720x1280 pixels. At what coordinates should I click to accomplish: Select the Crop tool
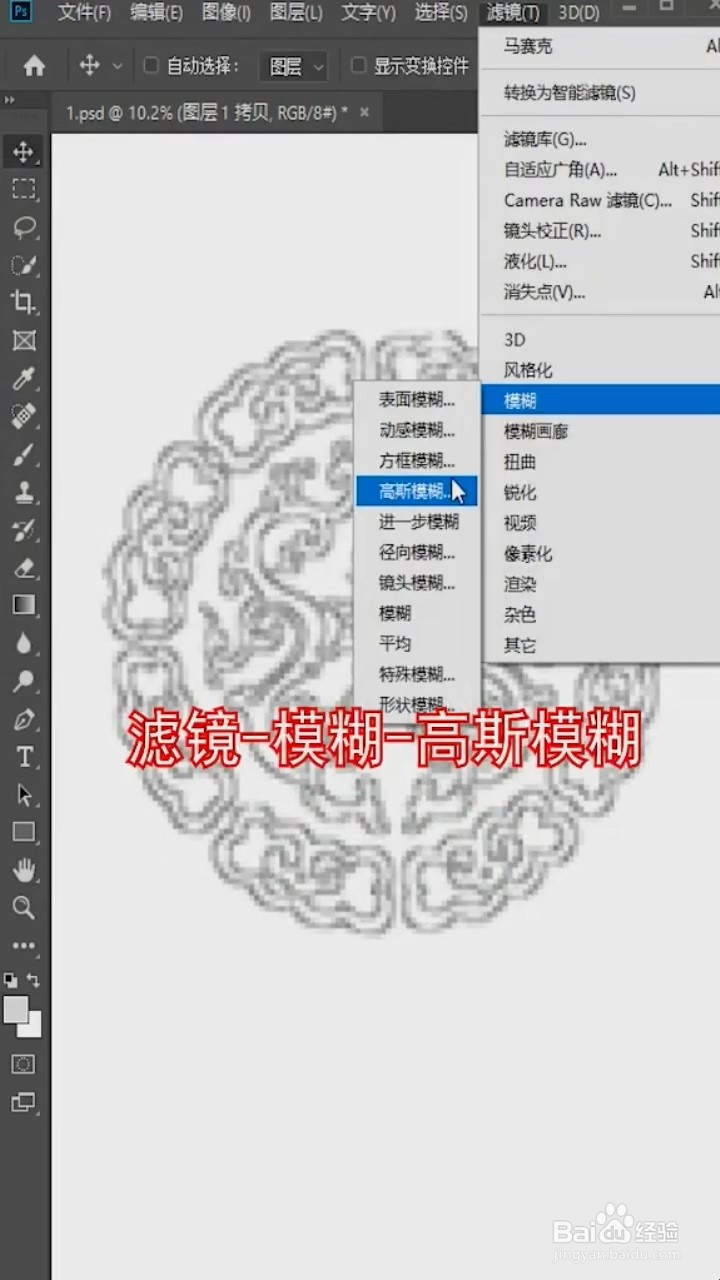23,302
